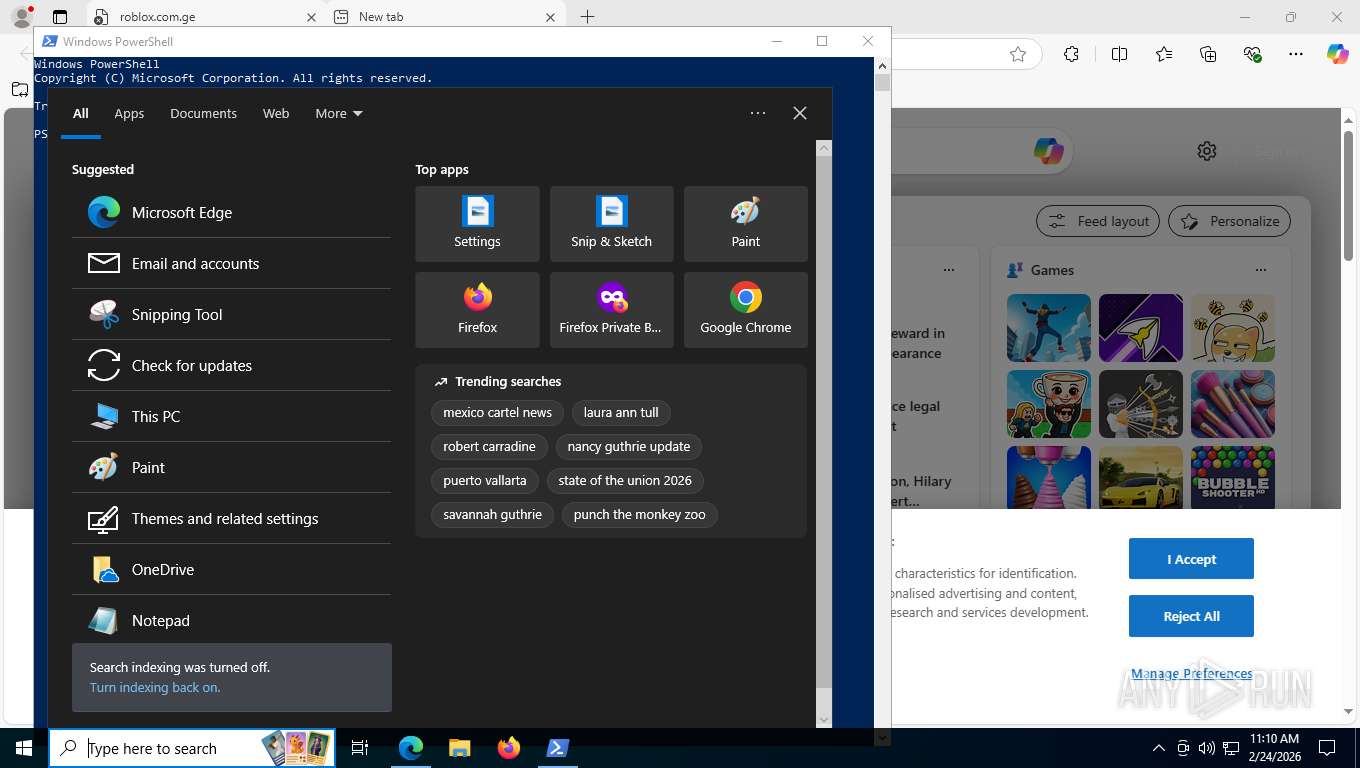Switch to the roblox.com.ge browser tab
This screenshot has width=1360, height=768.
[x=204, y=17]
